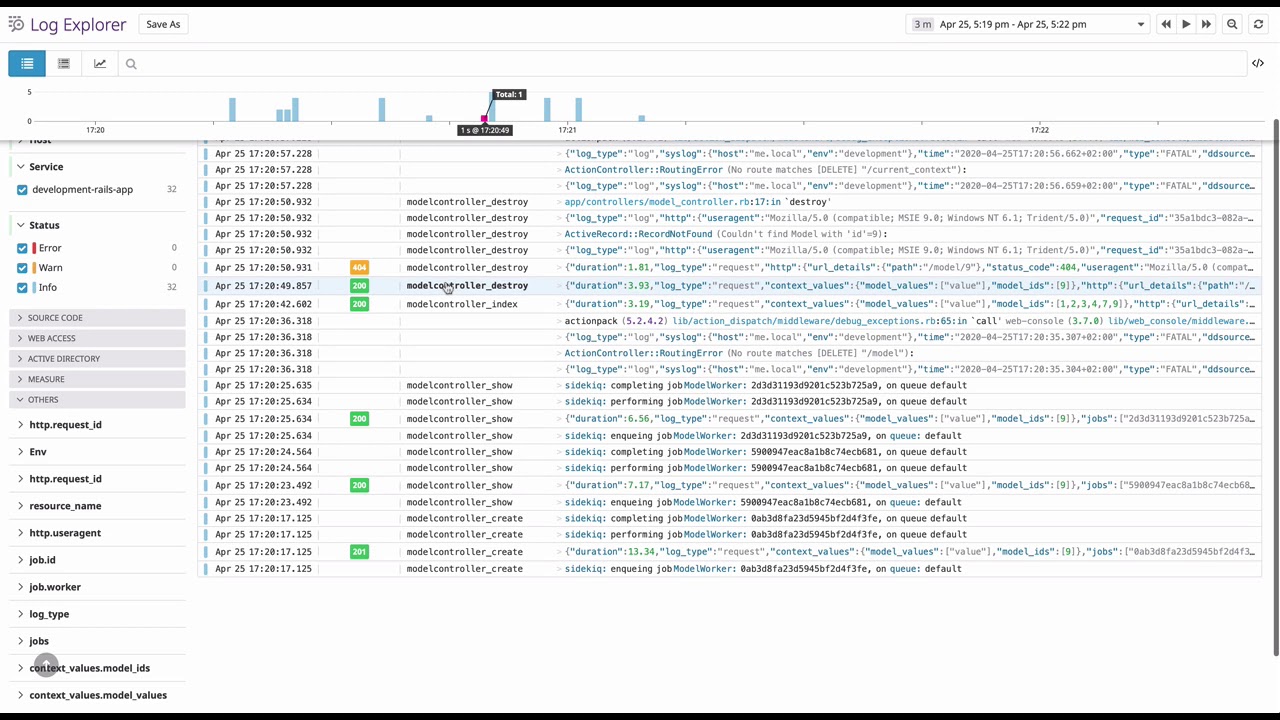Toggle the Error status checkbox
The height and width of the screenshot is (720, 1280).
pyautogui.click(x=22, y=248)
